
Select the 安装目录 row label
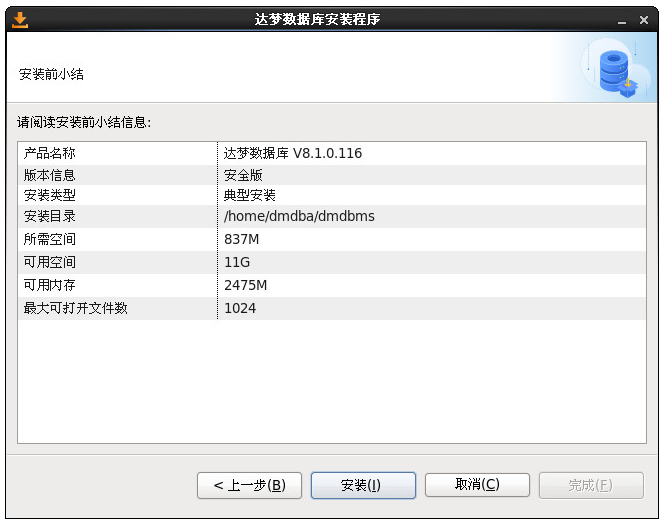pos(50,216)
